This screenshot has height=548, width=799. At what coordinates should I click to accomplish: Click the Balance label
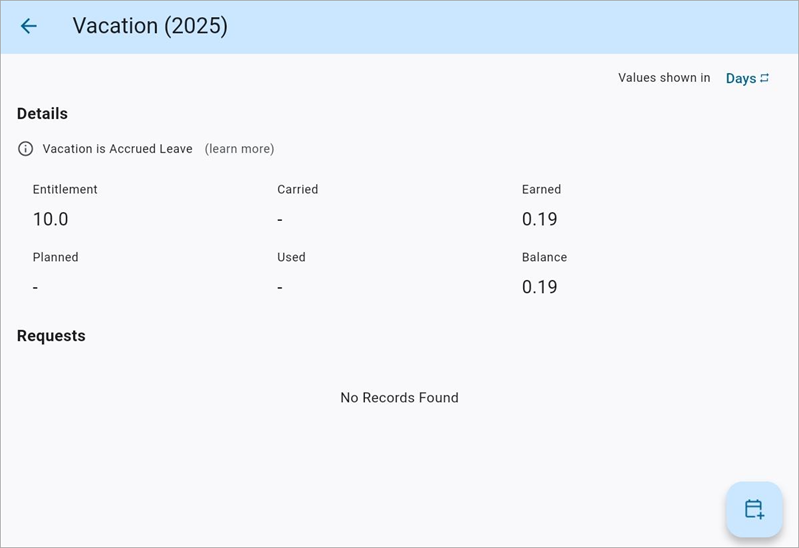click(x=544, y=257)
